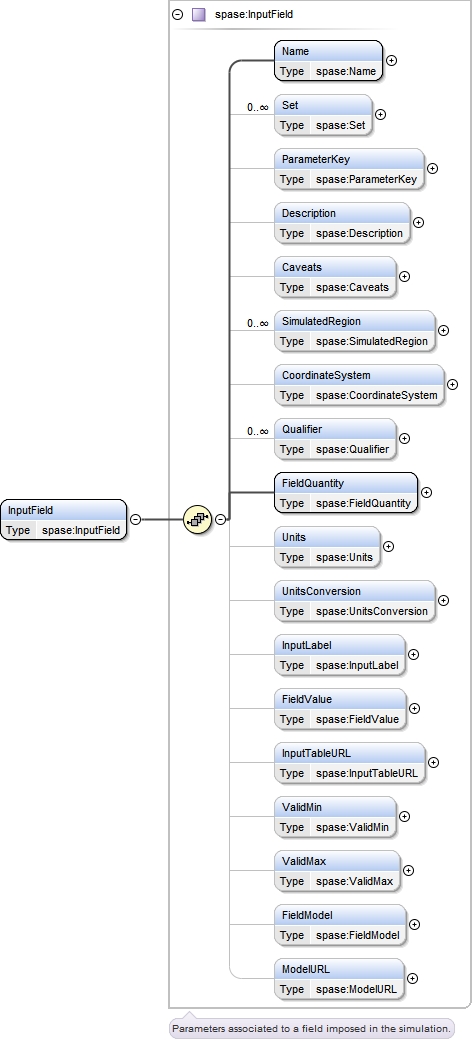Expand the Description element plus icon
The height and width of the screenshot is (1042, 473).
pyautogui.click(x=419, y=223)
